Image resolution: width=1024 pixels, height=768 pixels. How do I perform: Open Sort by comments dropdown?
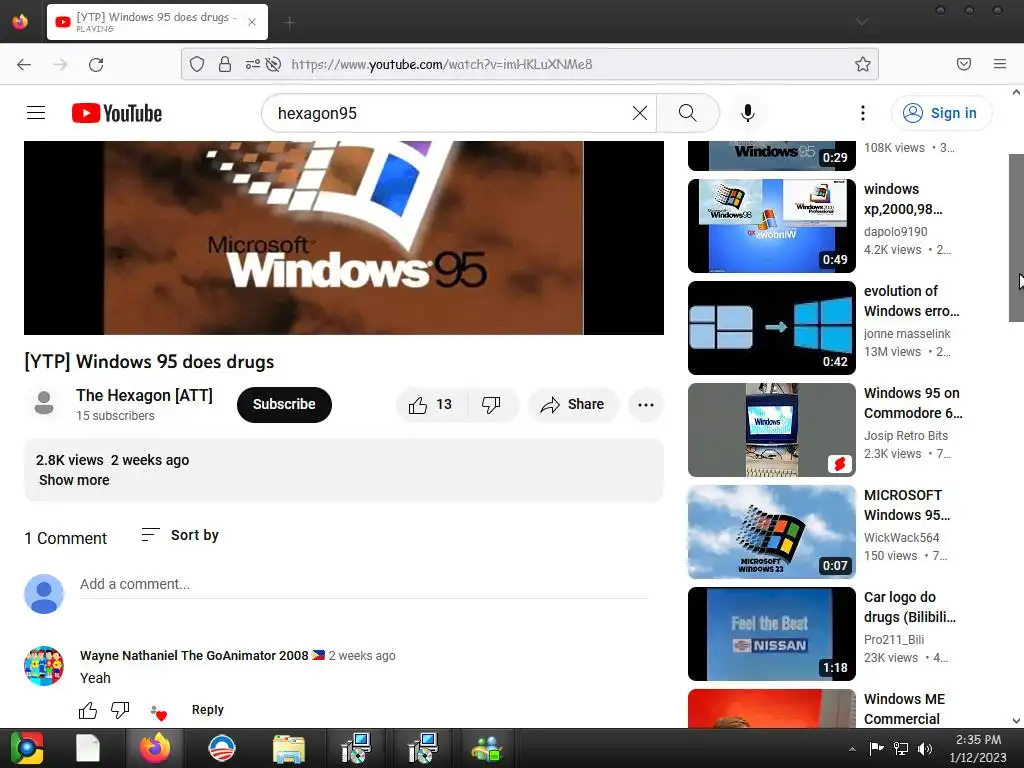tap(180, 536)
